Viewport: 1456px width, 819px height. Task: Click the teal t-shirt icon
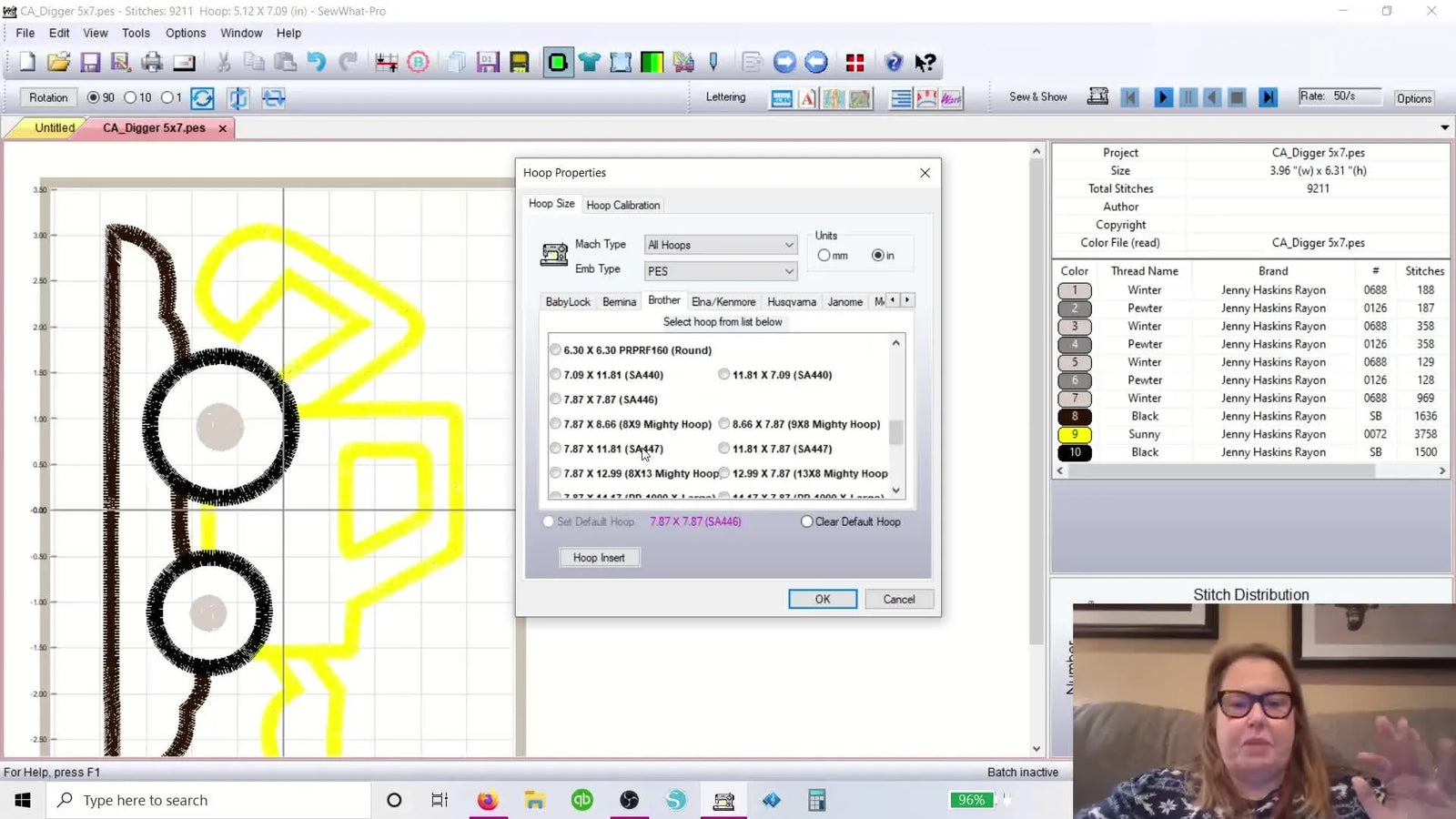[x=590, y=62]
